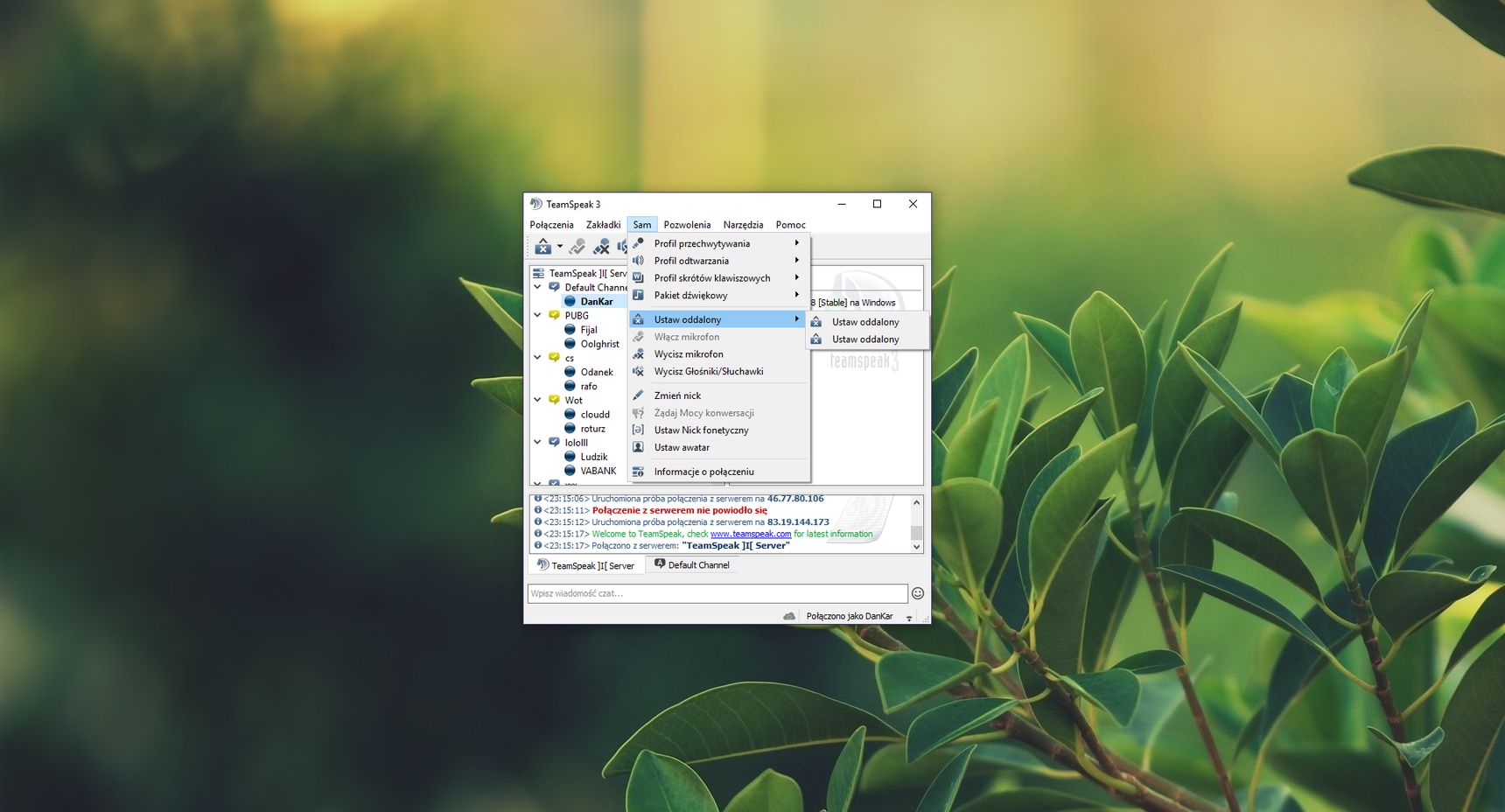Image resolution: width=1505 pixels, height=812 pixels.
Task: Toggle Wycisz Głośniki/Słuchawki menu entry
Action: tap(718, 372)
